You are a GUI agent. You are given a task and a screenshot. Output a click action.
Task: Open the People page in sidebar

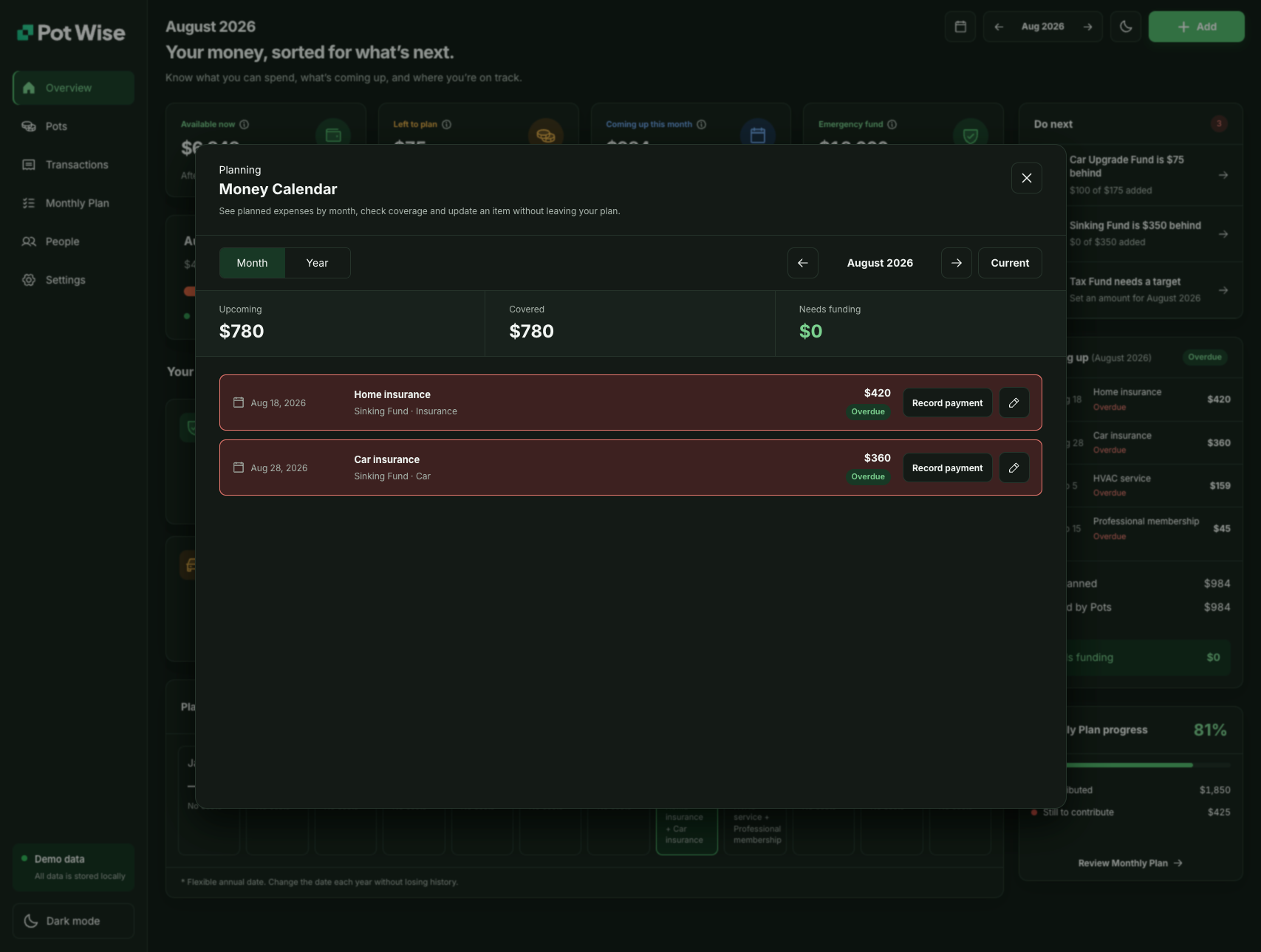pyautogui.click(x=73, y=242)
